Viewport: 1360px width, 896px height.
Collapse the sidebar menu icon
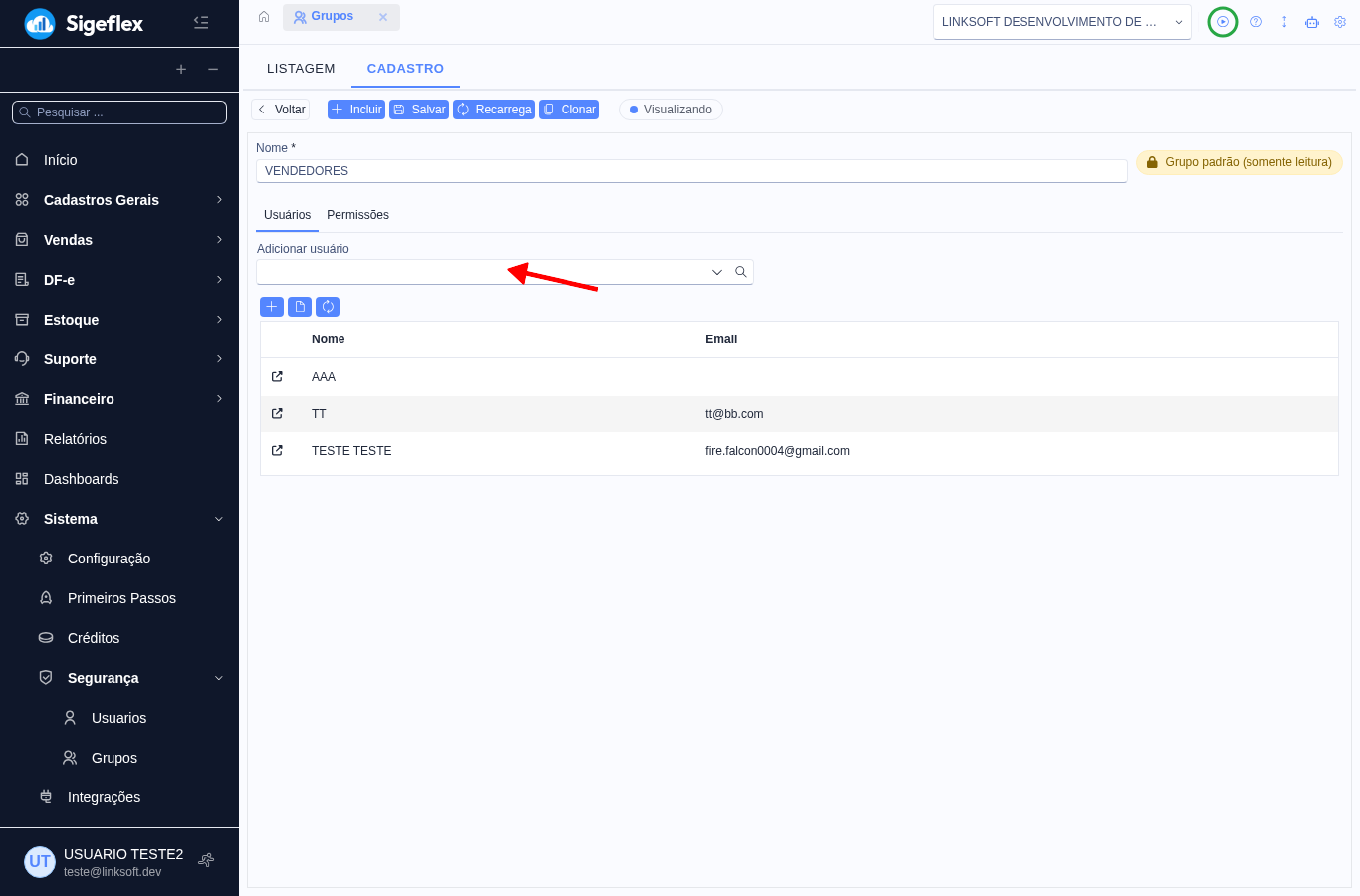(x=201, y=22)
